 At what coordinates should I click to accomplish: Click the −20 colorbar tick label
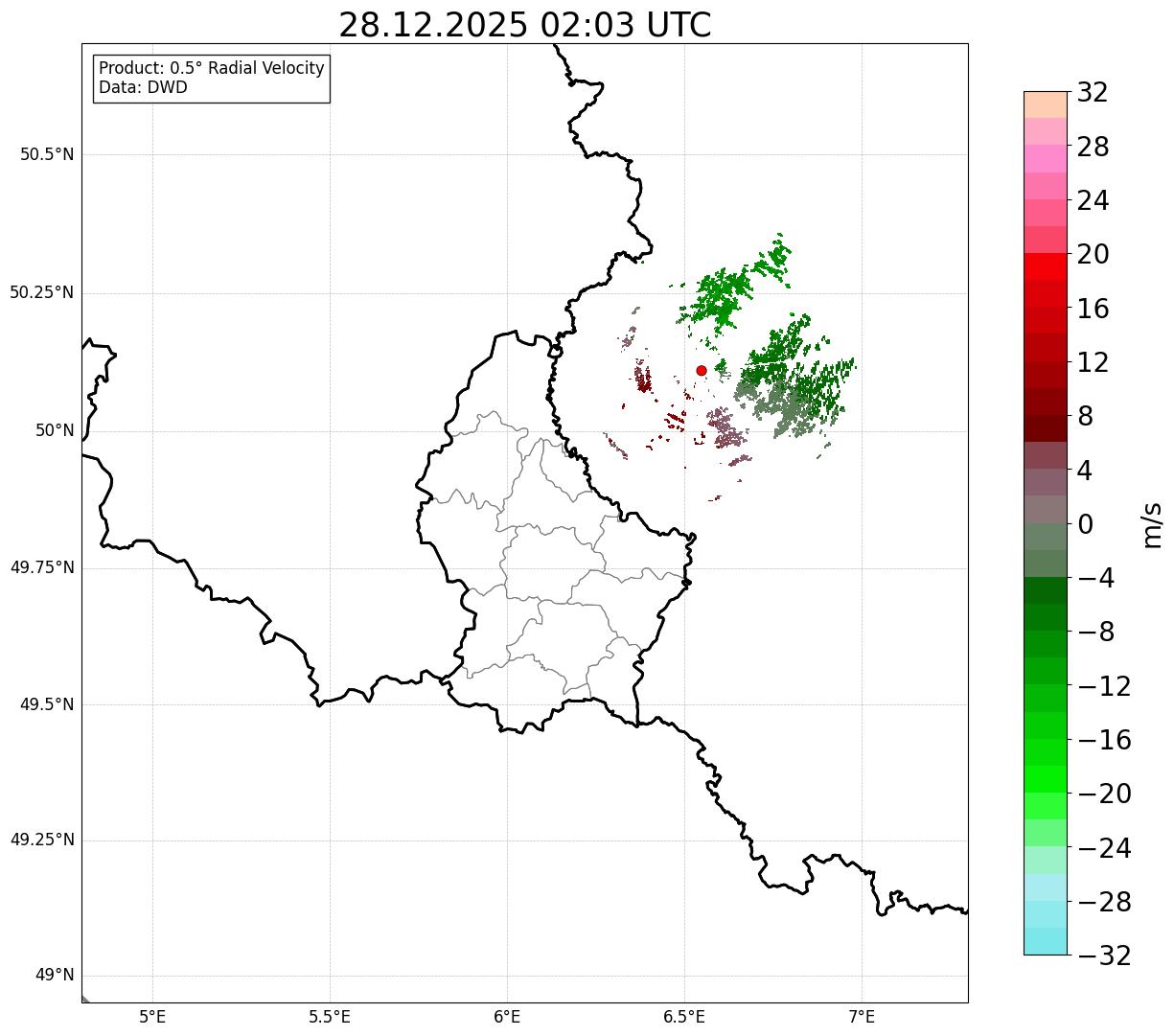pos(1104,794)
